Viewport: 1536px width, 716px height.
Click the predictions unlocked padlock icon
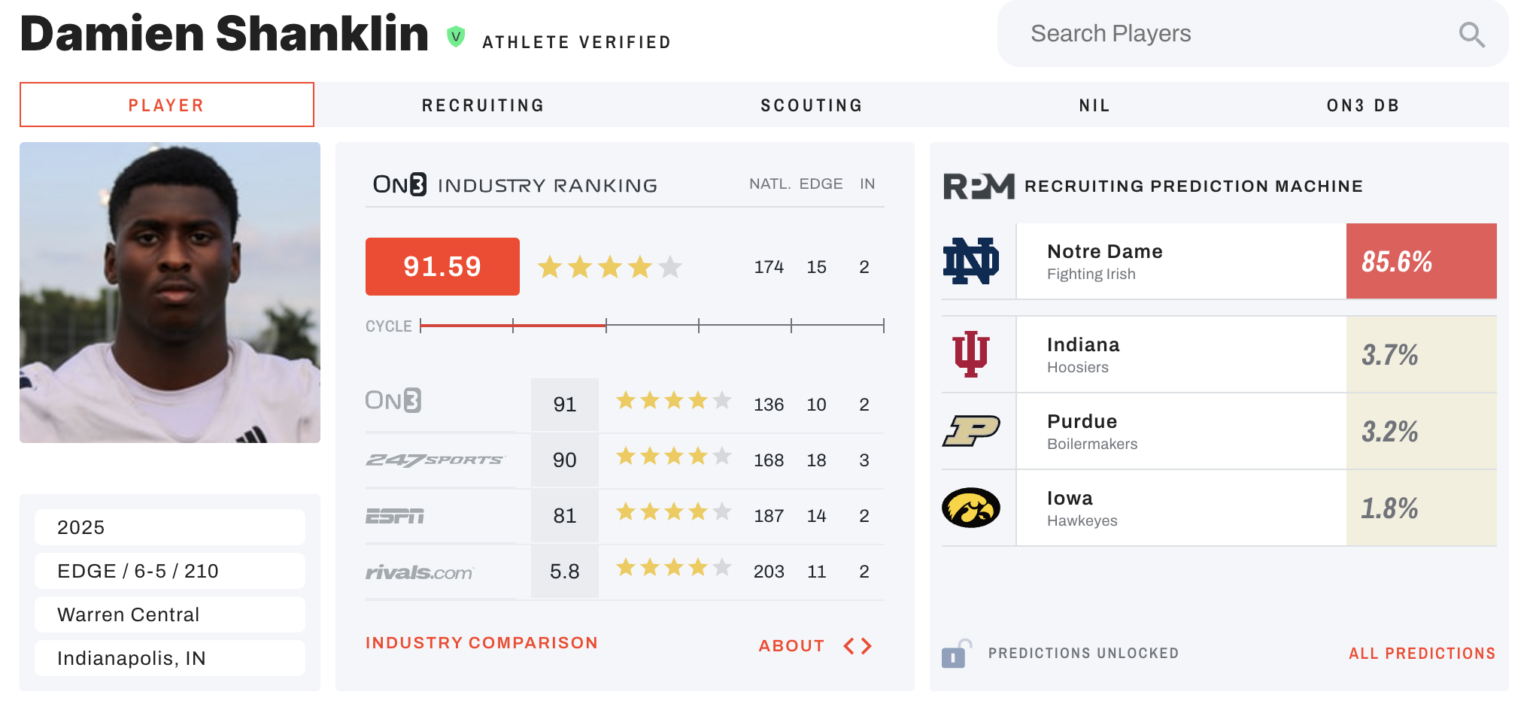[x=955, y=654]
